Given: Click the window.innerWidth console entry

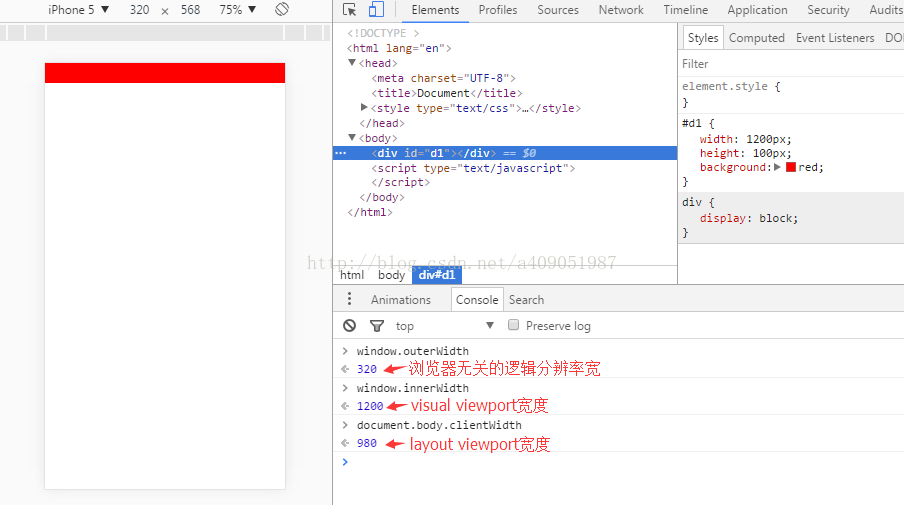Looking at the screenshot, I should (412, 388).
